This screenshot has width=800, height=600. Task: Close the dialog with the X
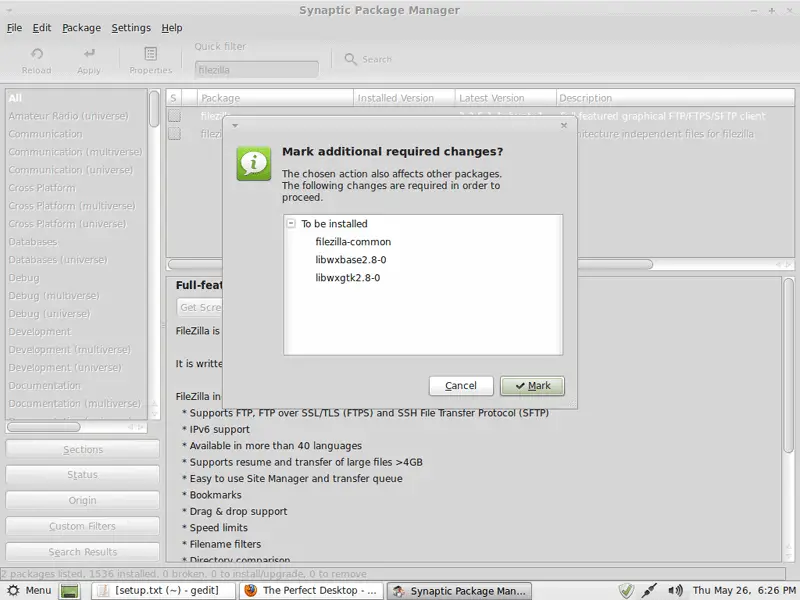tap(564, 126)
